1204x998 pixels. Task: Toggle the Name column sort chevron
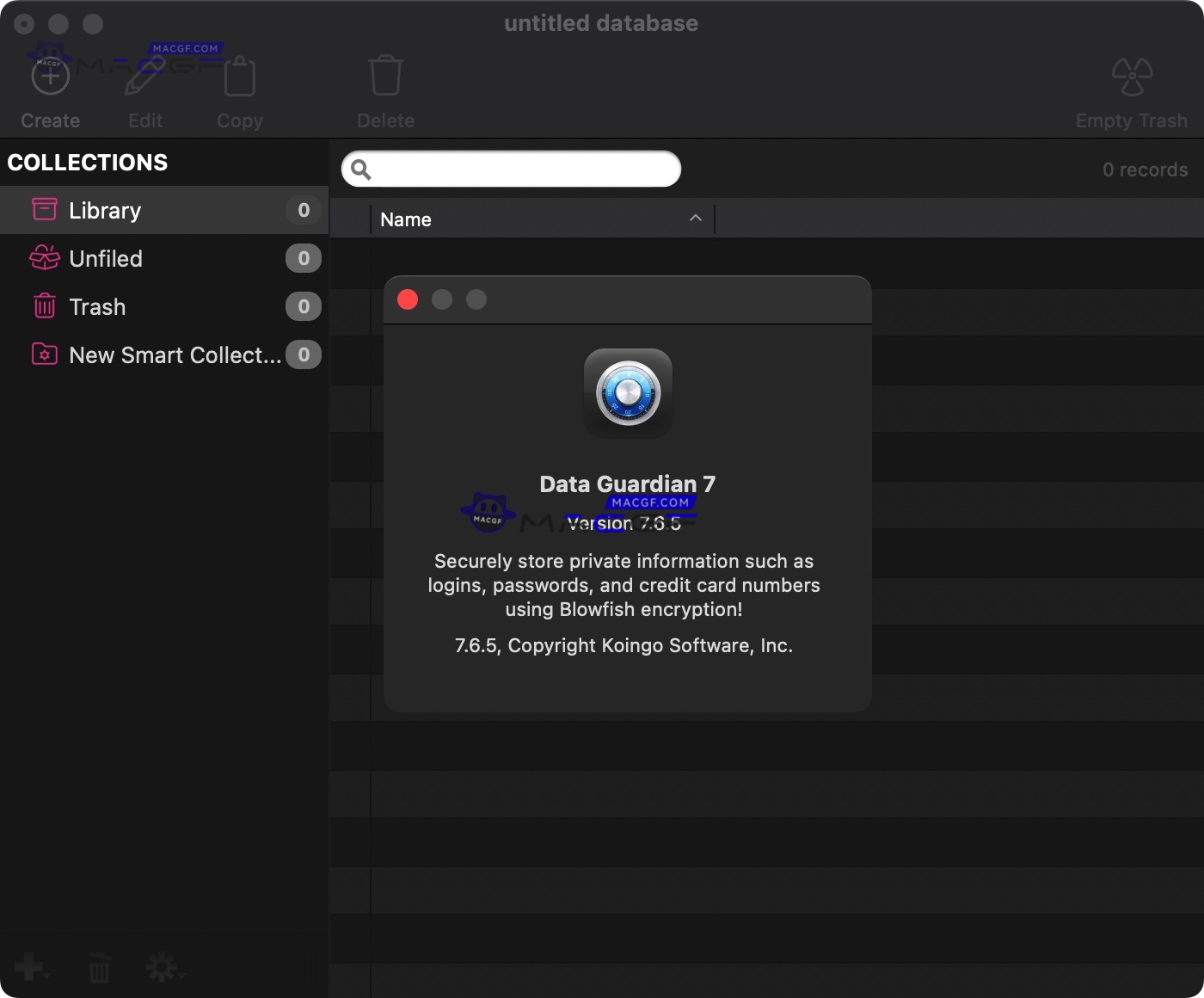695,219
